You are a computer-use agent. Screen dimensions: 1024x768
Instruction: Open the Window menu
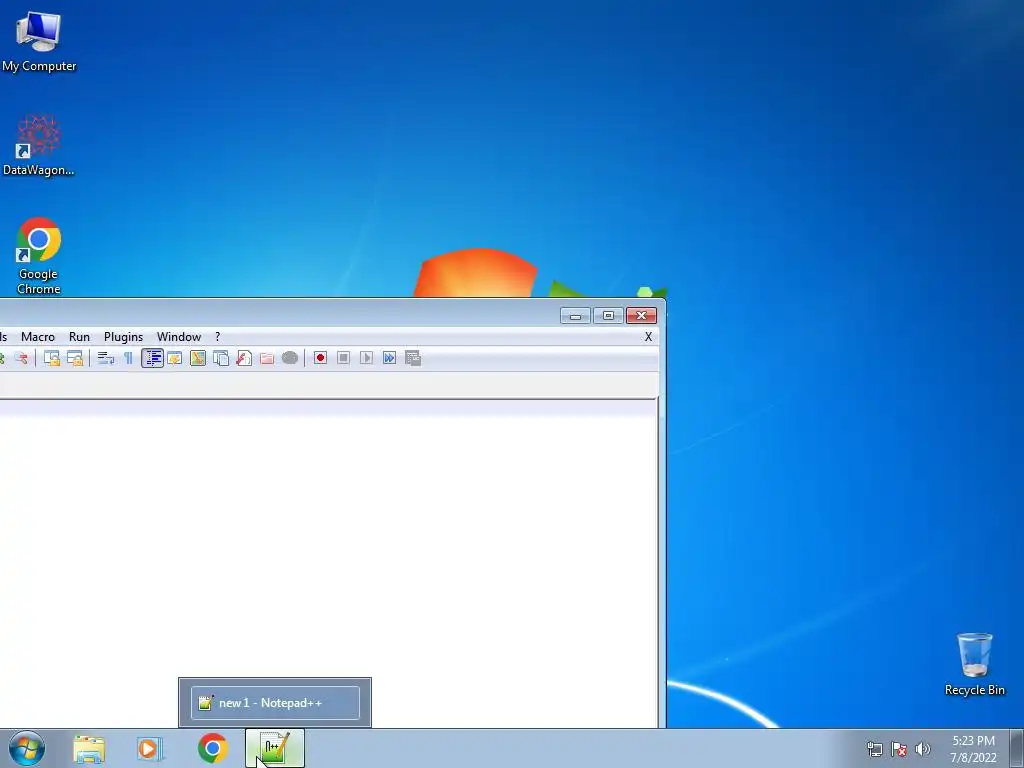point(179,337)
